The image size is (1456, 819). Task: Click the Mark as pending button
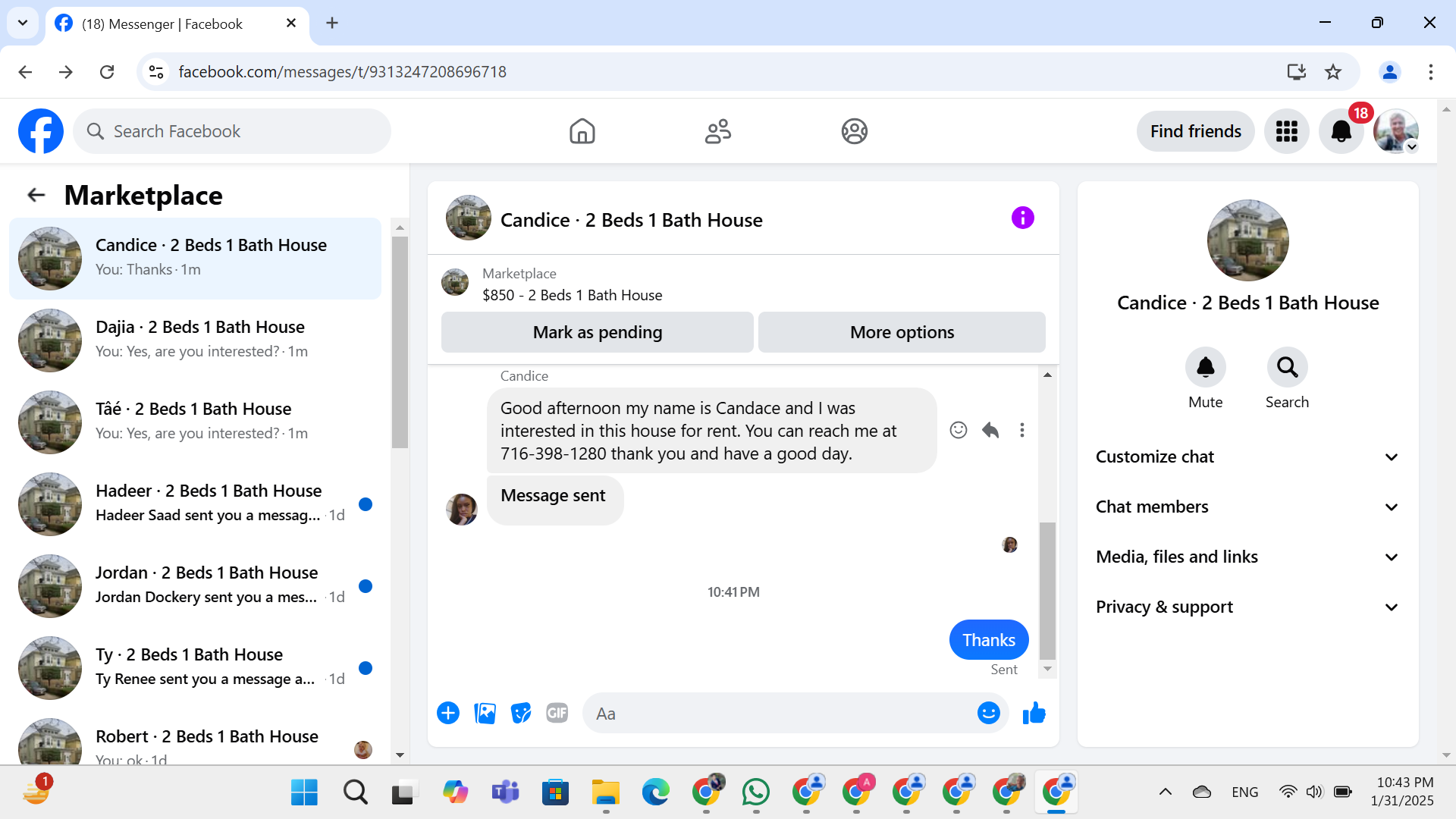coord(598,332)
